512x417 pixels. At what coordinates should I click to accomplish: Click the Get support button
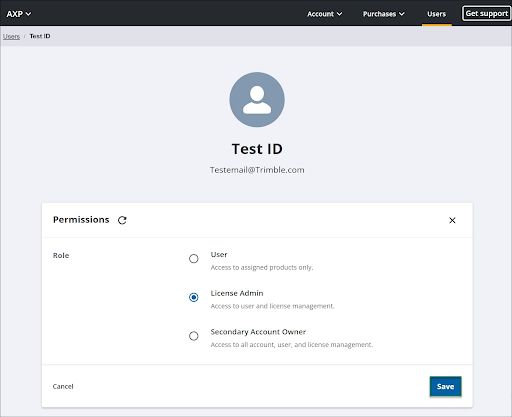(487, 14)
